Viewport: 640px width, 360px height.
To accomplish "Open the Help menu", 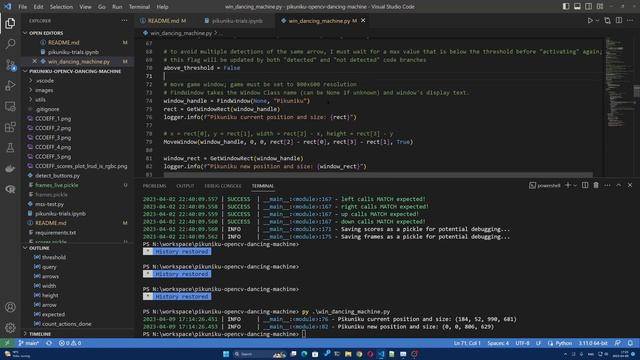I will pos(162,7).
